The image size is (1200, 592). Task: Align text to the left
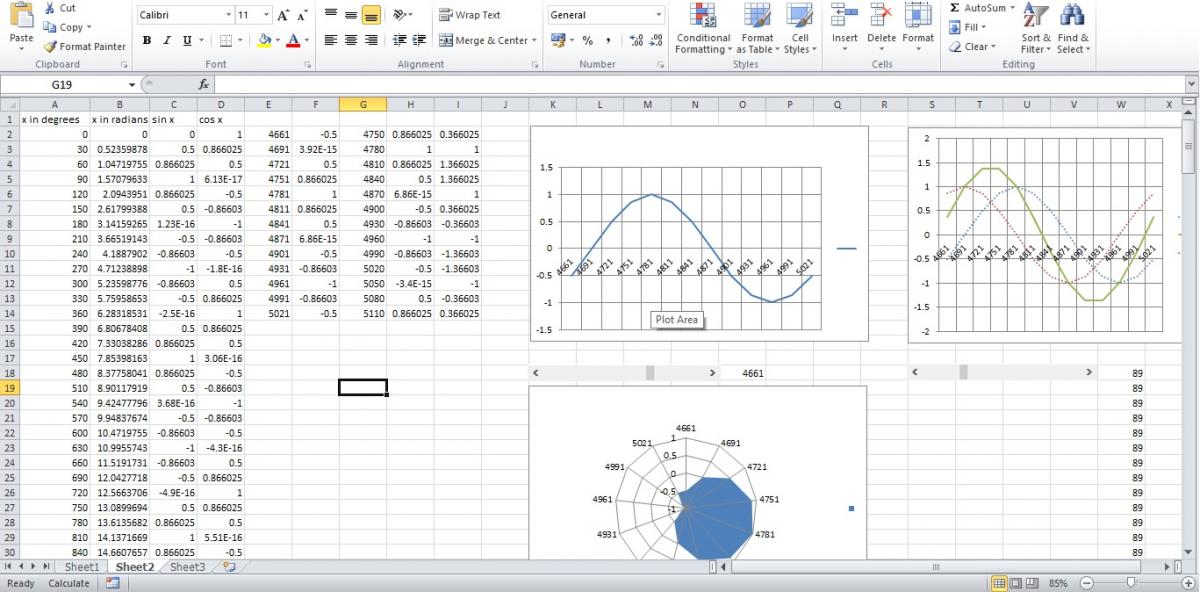pos(331,41)
